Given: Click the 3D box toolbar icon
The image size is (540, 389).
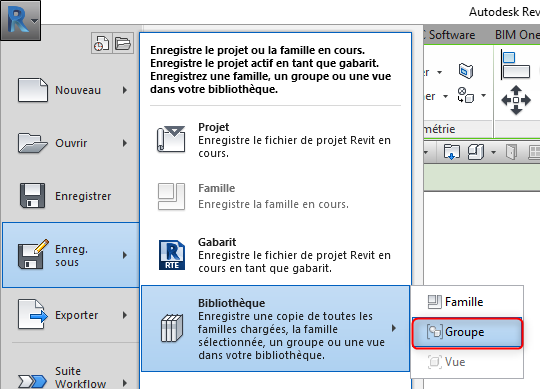Looking at the screenshot, I should pyautogui.click(x=476, y=152).
